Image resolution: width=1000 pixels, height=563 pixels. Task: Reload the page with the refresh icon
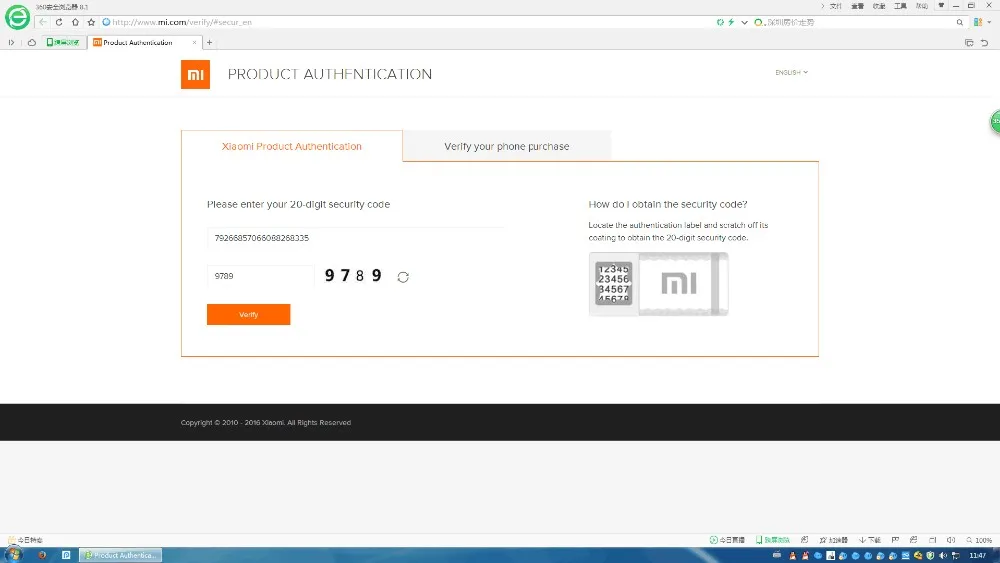[x=59, y=22]
